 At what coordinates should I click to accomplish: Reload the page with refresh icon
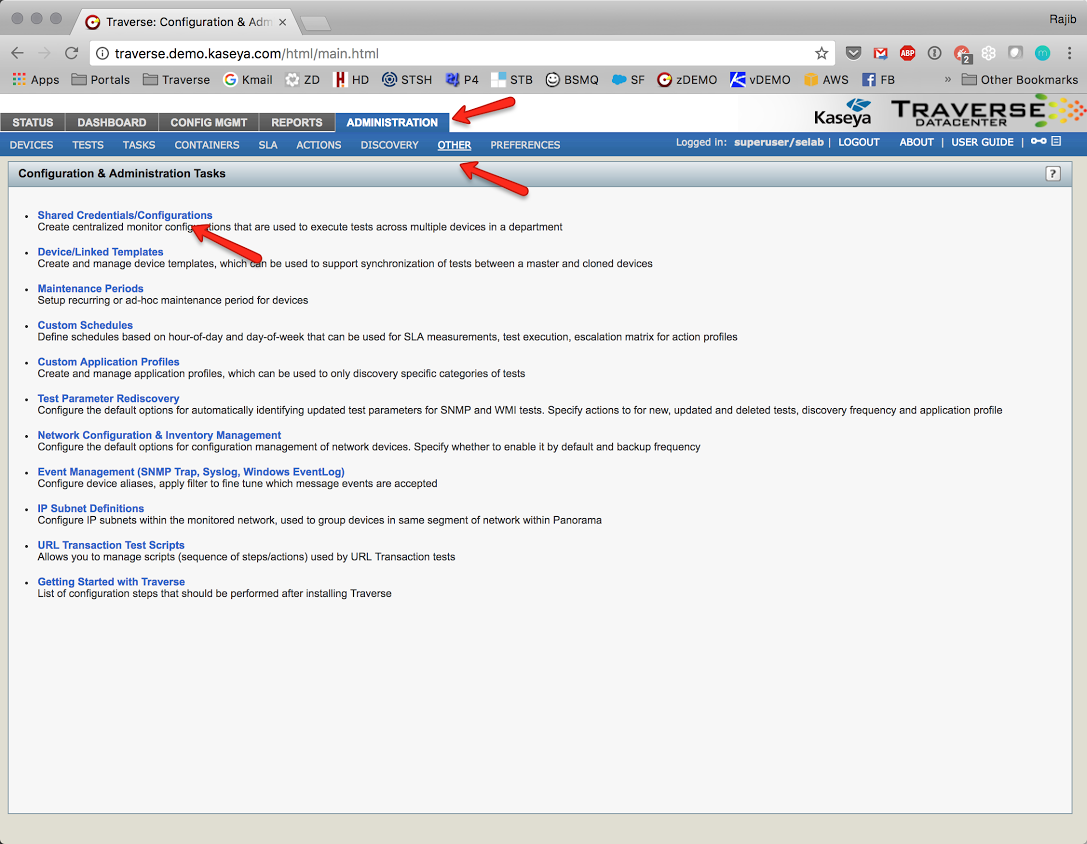(71, 53)
